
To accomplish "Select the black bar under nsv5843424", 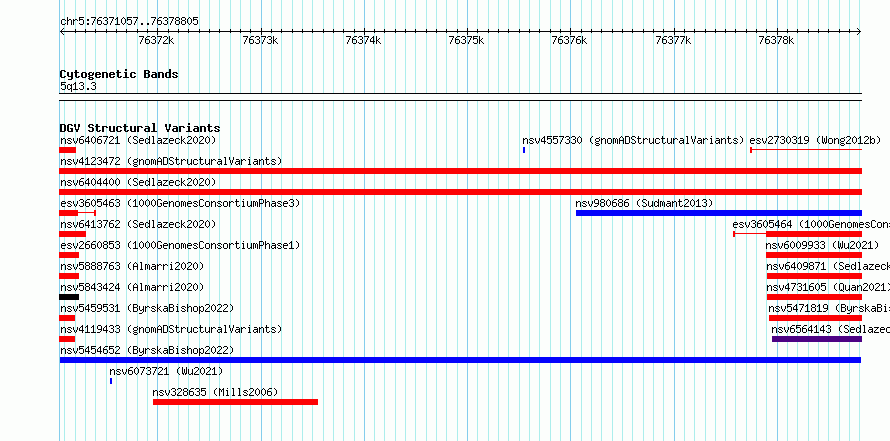I will 69,297.
